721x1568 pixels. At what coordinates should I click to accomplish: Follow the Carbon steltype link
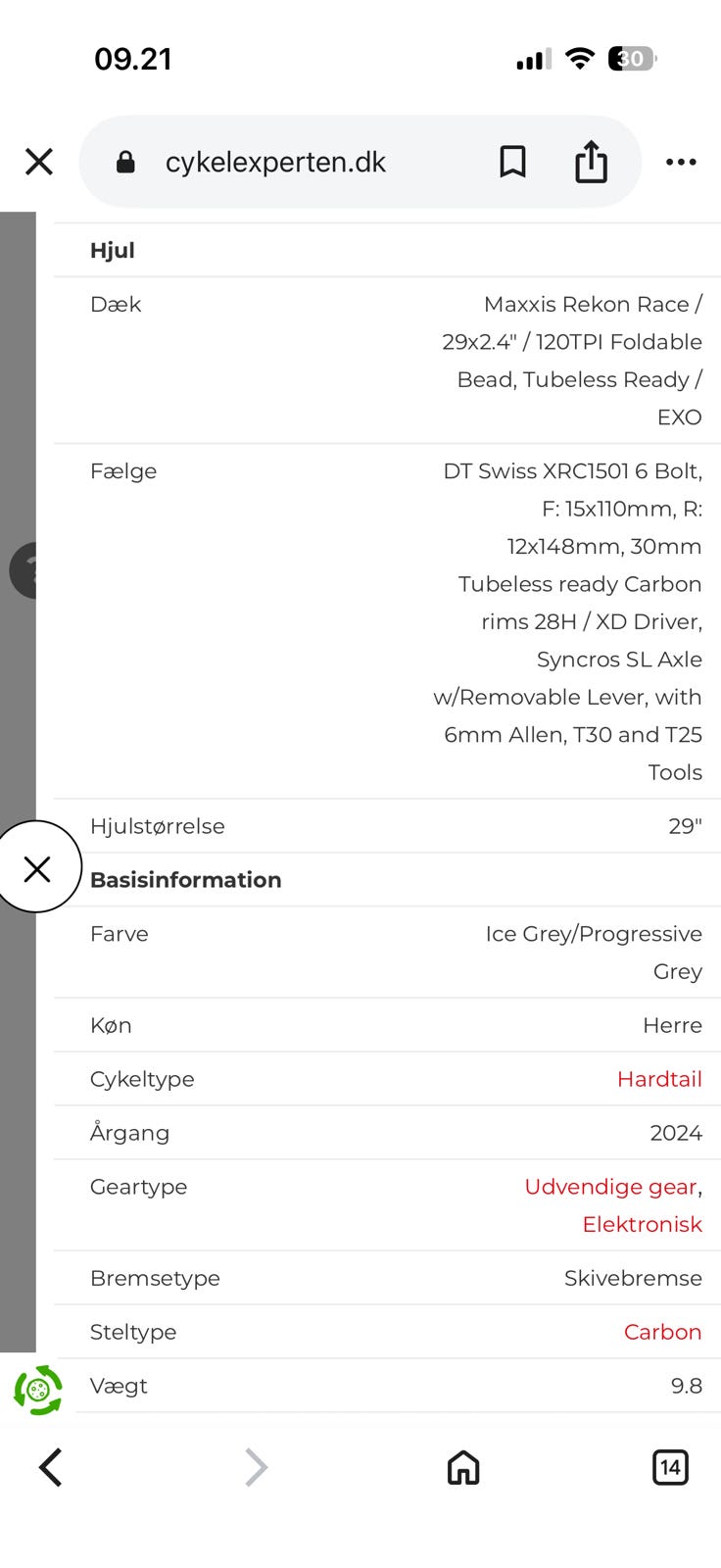click(x=662, y=1332)
